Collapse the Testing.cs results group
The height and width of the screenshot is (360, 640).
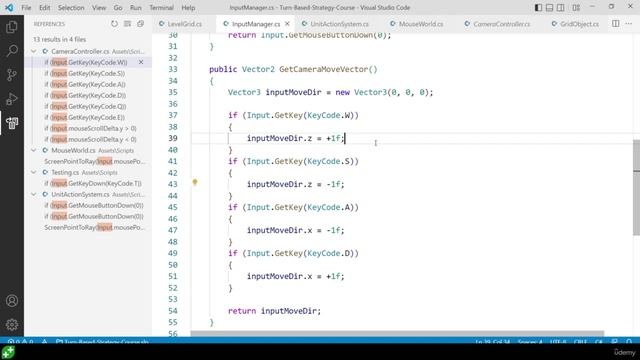pos(34,172)
